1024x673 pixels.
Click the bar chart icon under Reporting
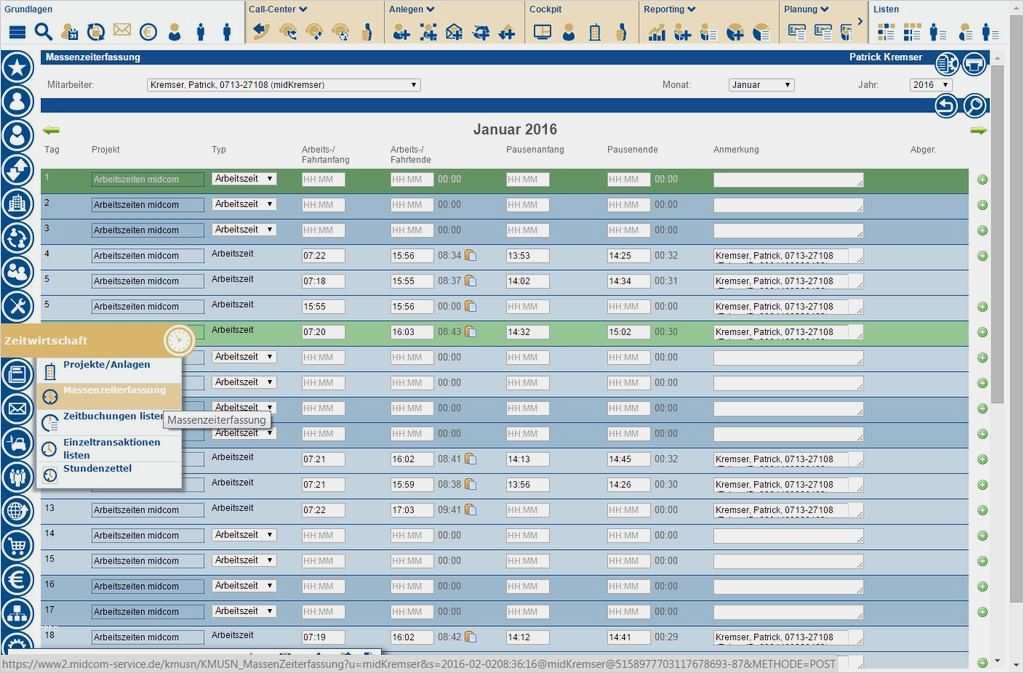pos(657,31)
